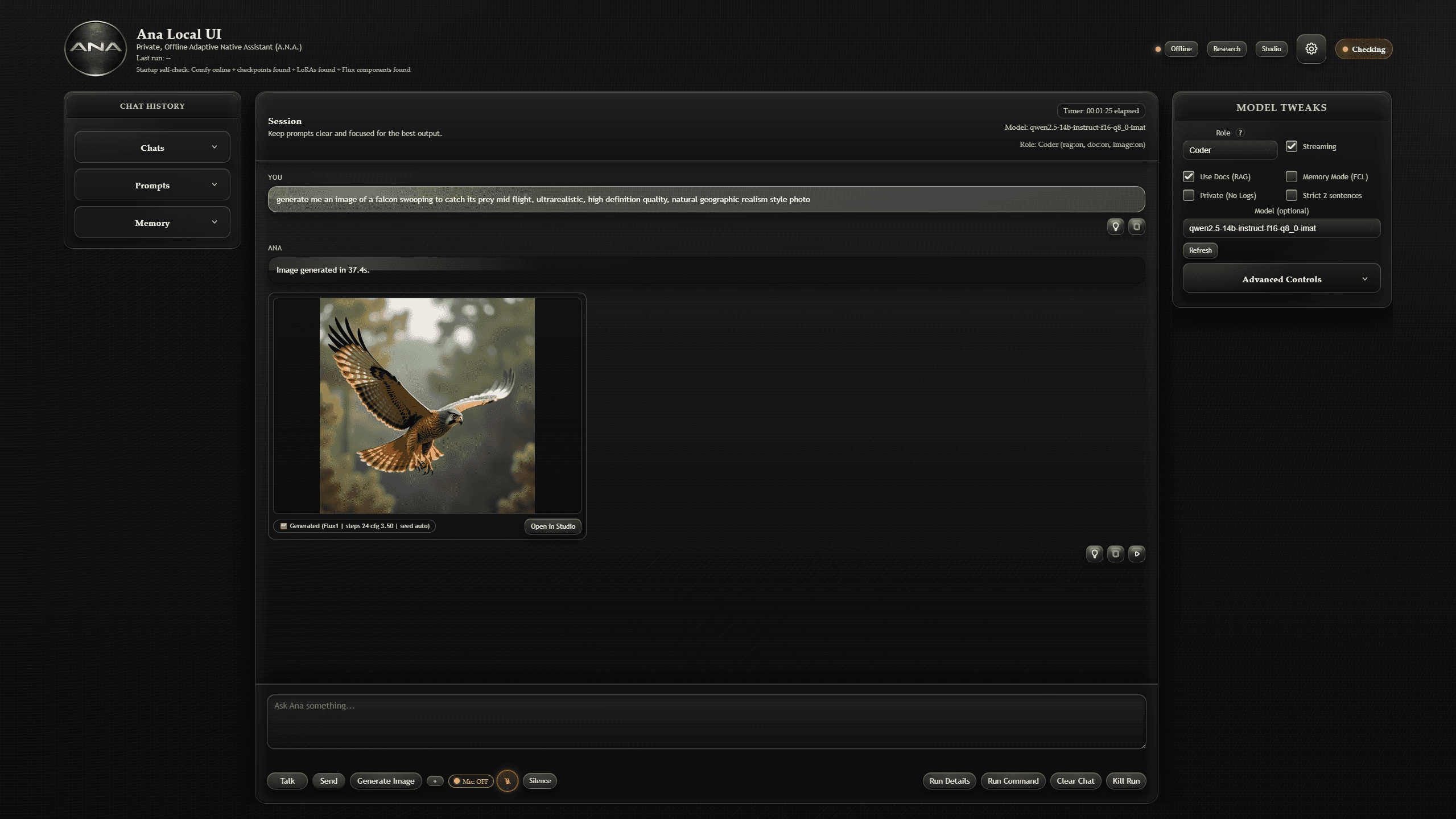Click Open in Studio button
Screen dimensions: 1456x819
(552, 526)
